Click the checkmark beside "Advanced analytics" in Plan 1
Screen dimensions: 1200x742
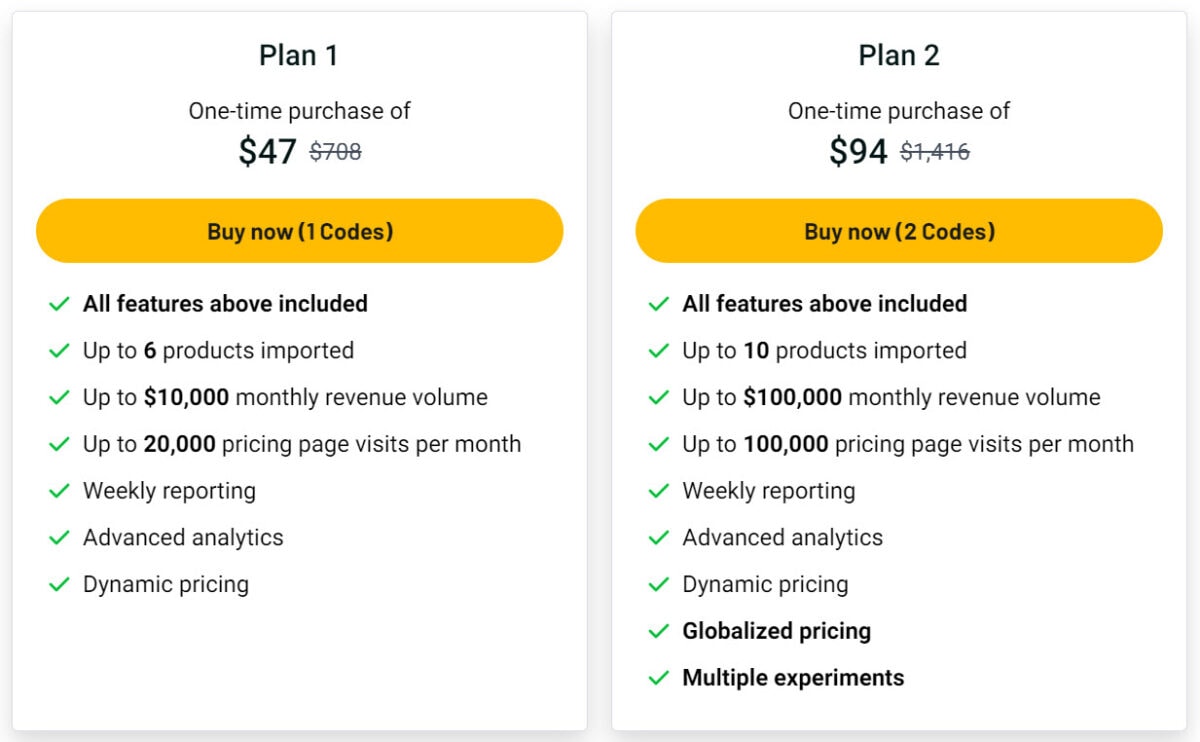[x=59, y=538]
